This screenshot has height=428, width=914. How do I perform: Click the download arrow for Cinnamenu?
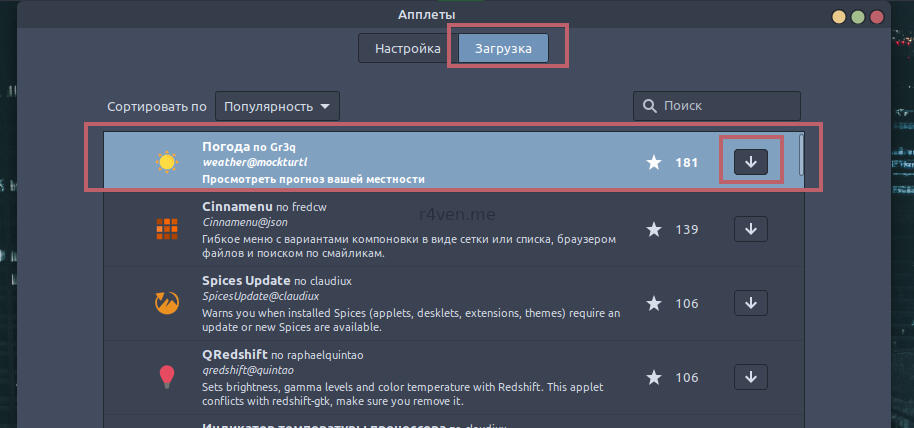pyautogui.click(x=750, y=229)
